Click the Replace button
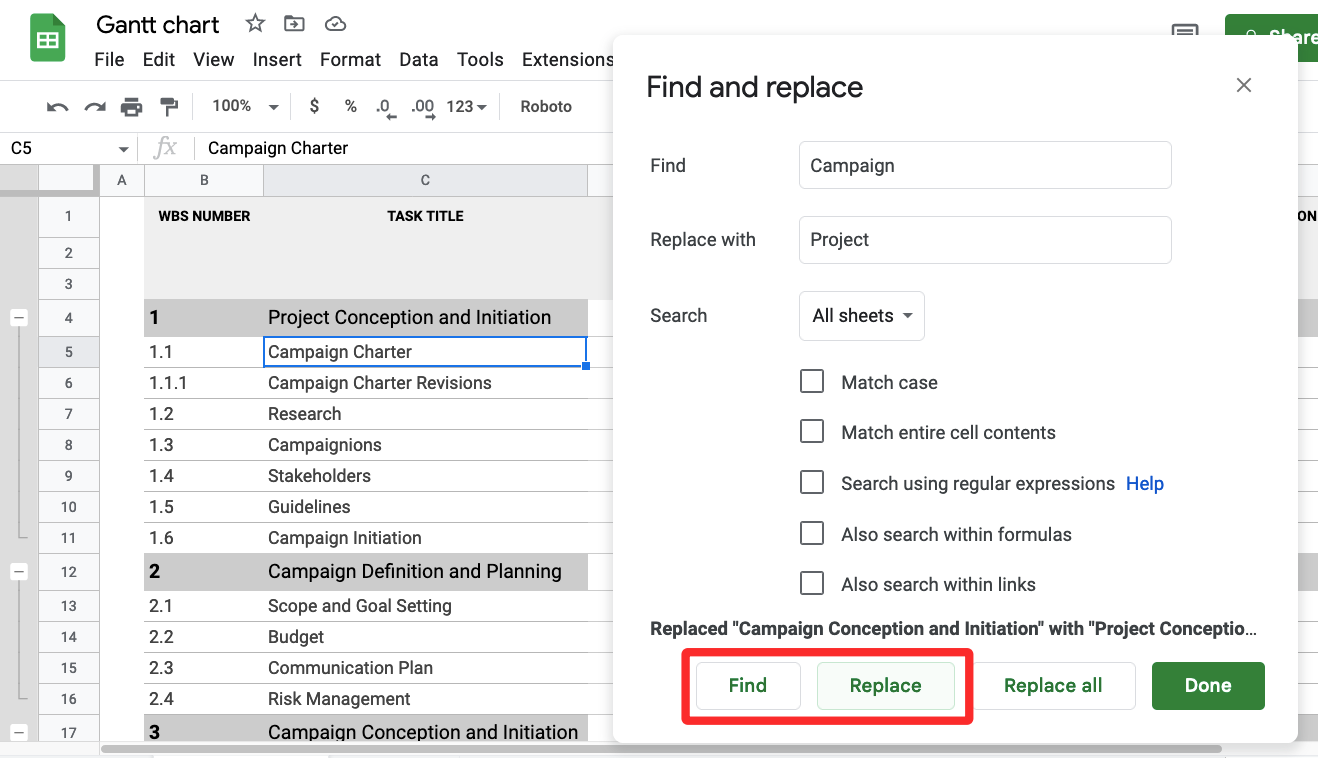This screenshot has height=758, width=1318. pos(886,686)
